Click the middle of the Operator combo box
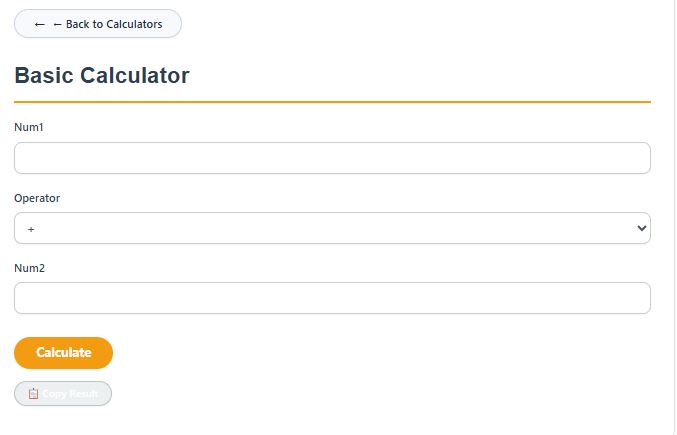 click(x=332, y=228)
